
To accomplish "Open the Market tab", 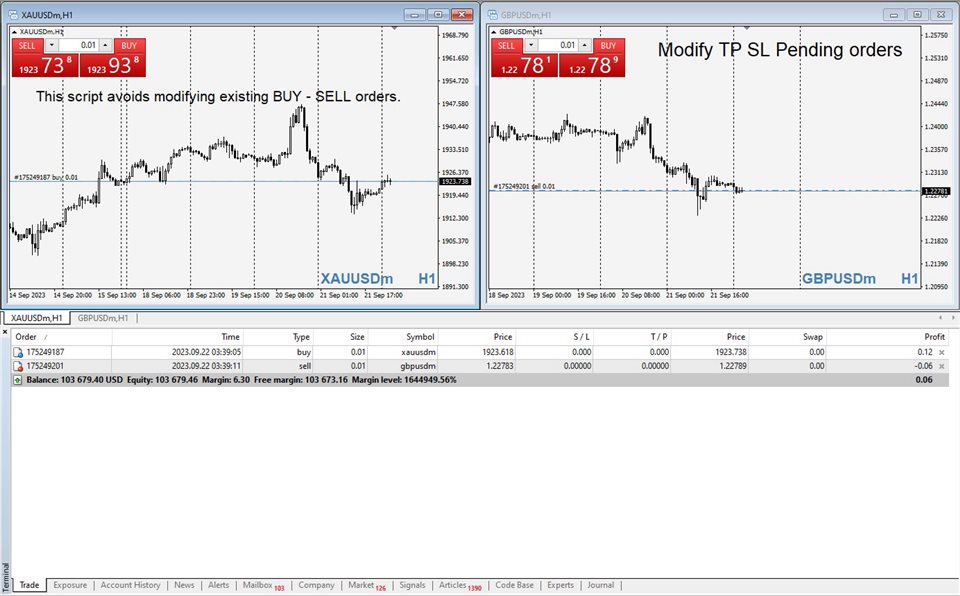I will click(x=367, y=586).
